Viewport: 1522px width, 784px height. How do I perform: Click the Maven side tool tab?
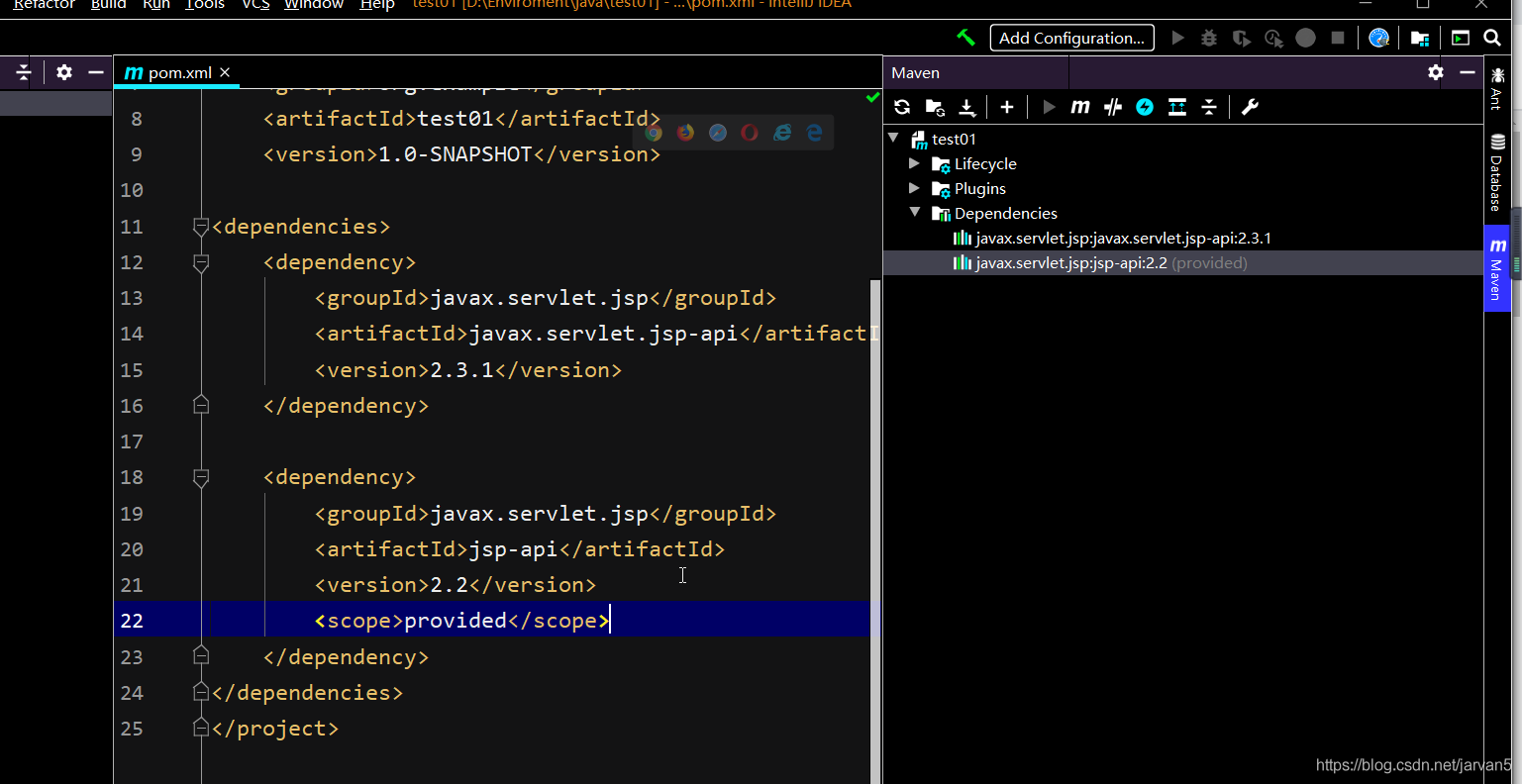coord(1496,268)
